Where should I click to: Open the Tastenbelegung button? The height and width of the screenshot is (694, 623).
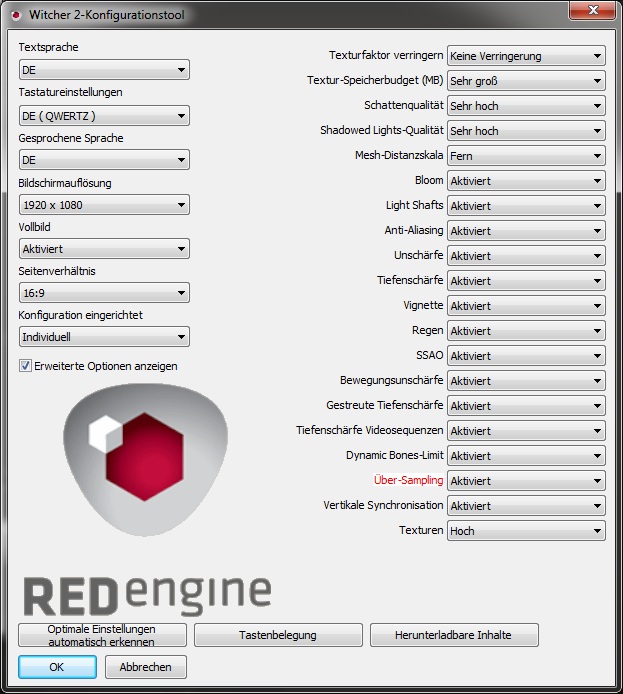coord(278,635)
